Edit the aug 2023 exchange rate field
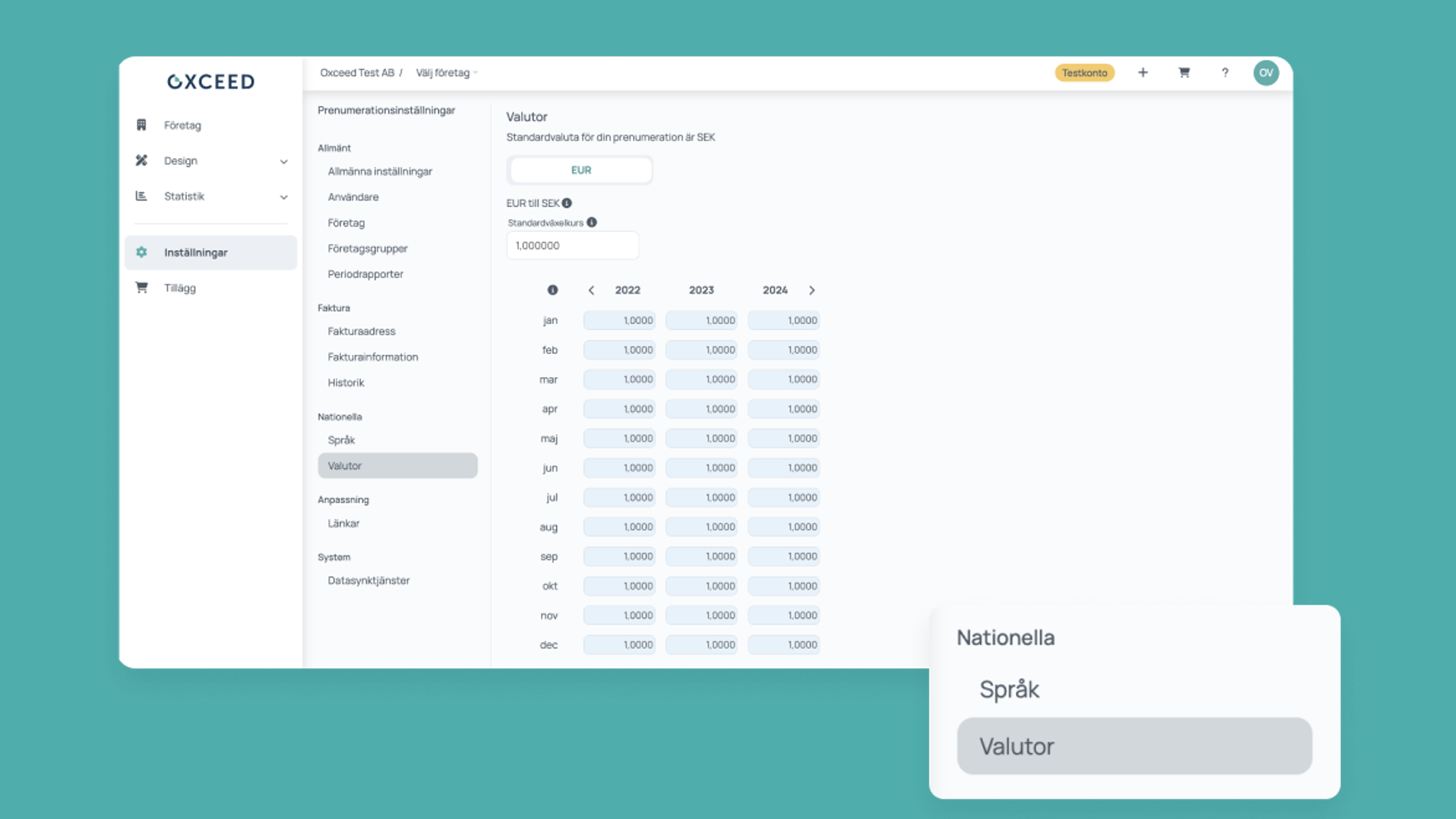 [702, 527]
